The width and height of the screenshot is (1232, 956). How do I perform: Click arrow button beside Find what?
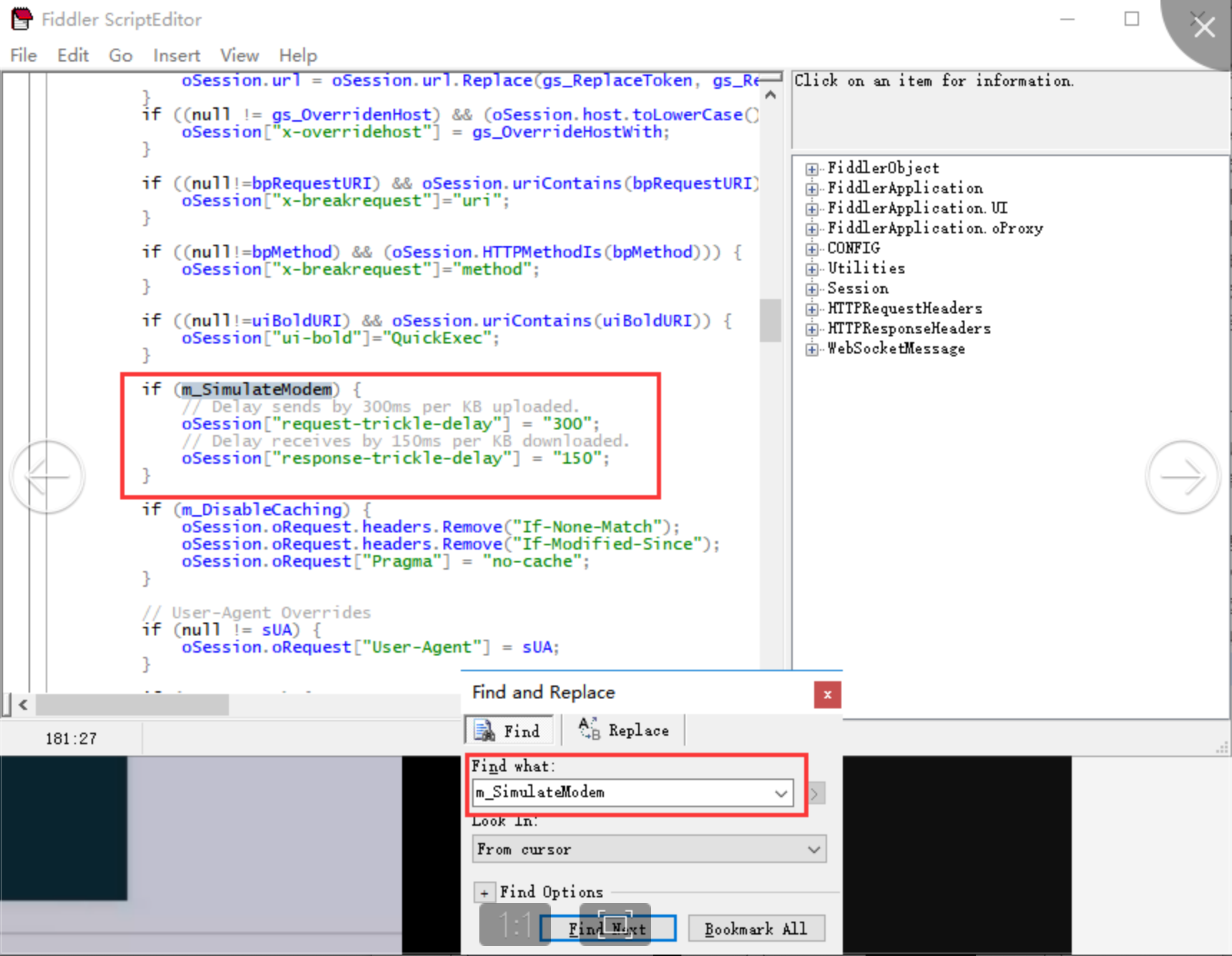pyautogui.click(x=816, y=794)
